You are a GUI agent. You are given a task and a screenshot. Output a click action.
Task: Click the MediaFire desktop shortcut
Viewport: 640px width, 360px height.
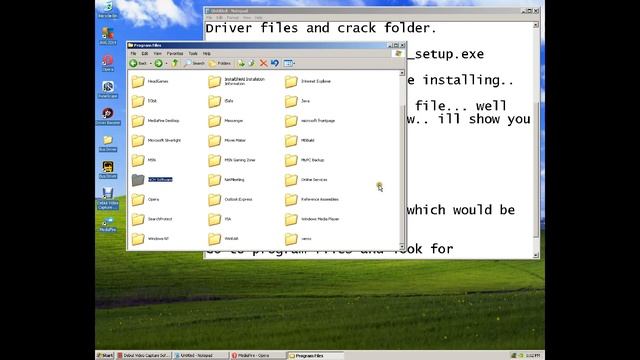click(x=108, y=225)
